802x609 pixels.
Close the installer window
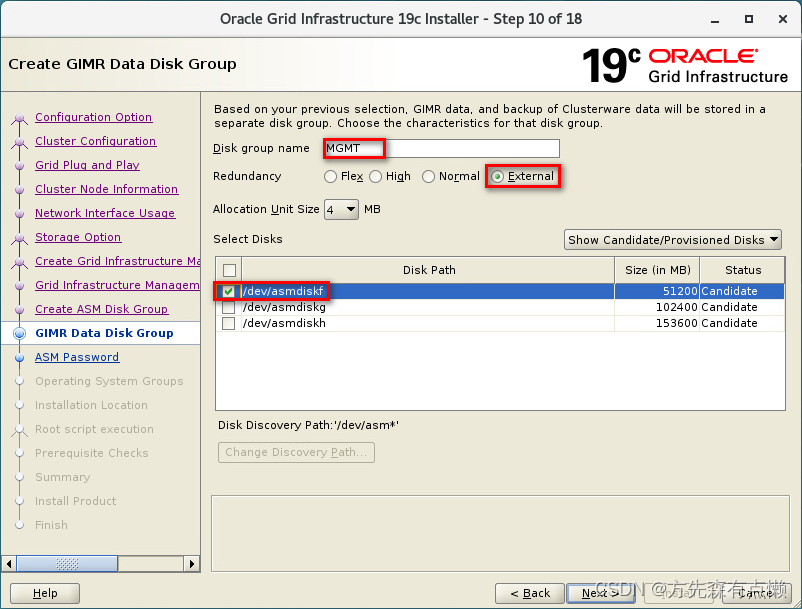pos(783,19)
